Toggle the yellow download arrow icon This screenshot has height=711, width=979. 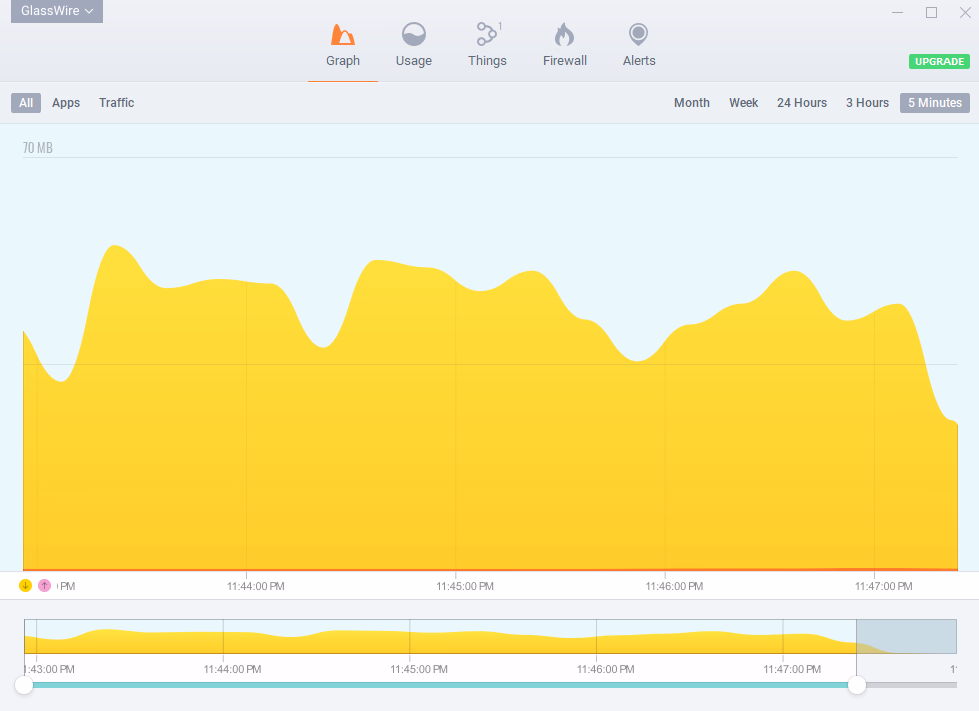click(x=26, y=585)
